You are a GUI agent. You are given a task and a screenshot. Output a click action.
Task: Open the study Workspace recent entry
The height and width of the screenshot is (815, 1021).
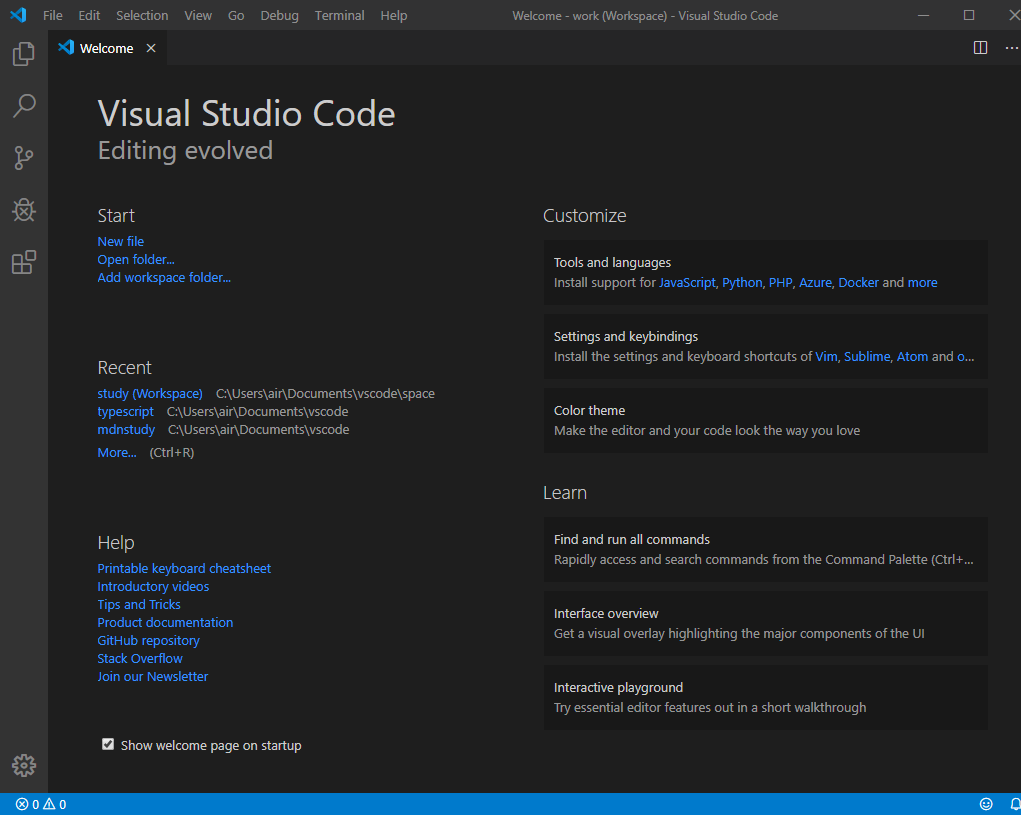click(x=149, y=393)
